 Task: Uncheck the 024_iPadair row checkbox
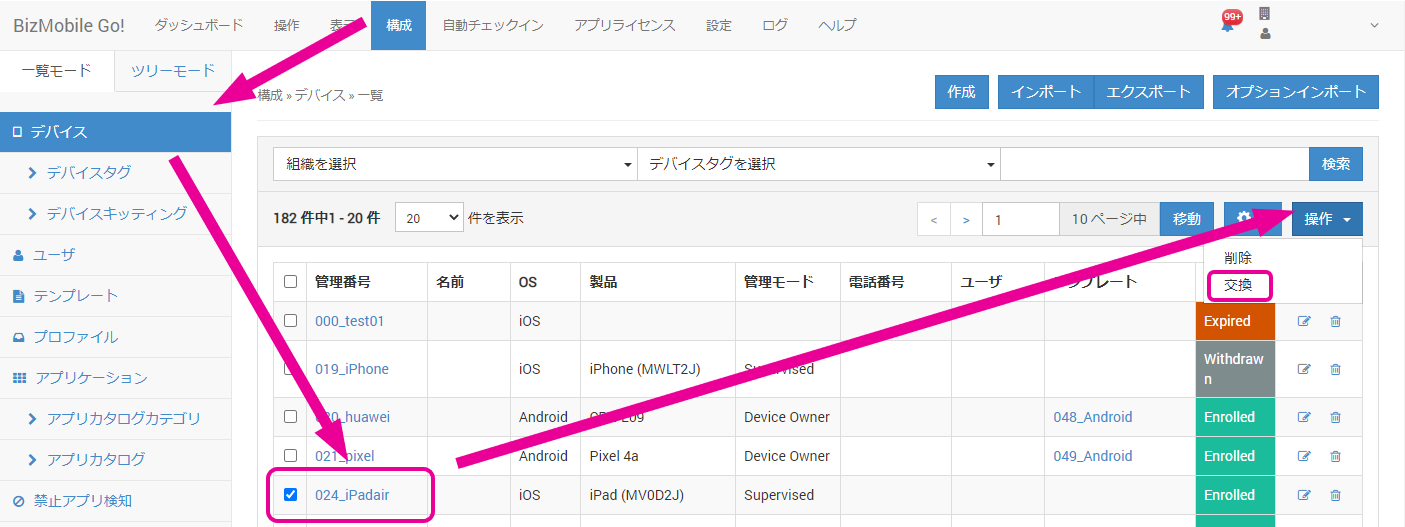[291, 495]
